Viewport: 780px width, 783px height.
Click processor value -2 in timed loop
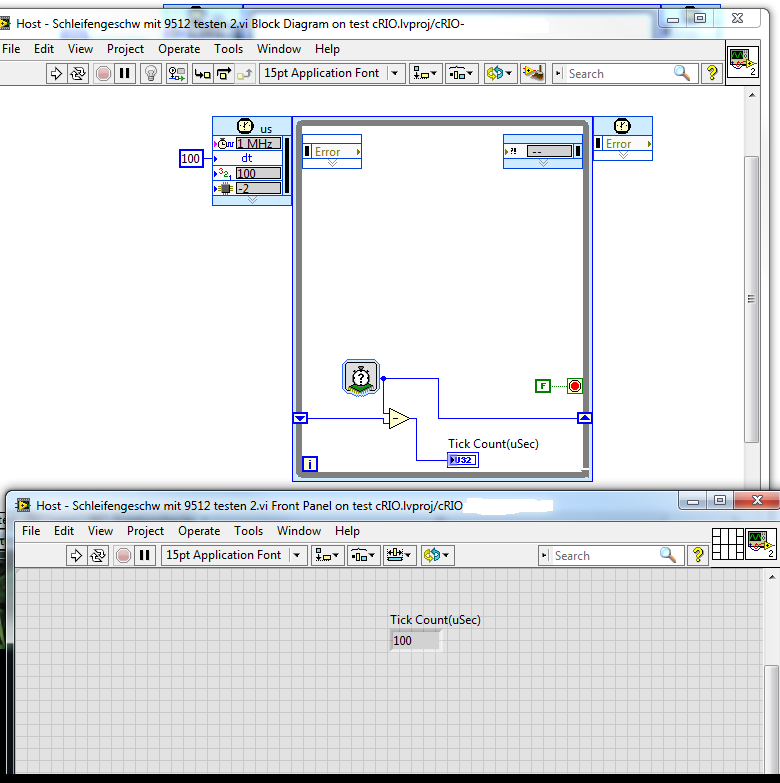click(258, 188)
